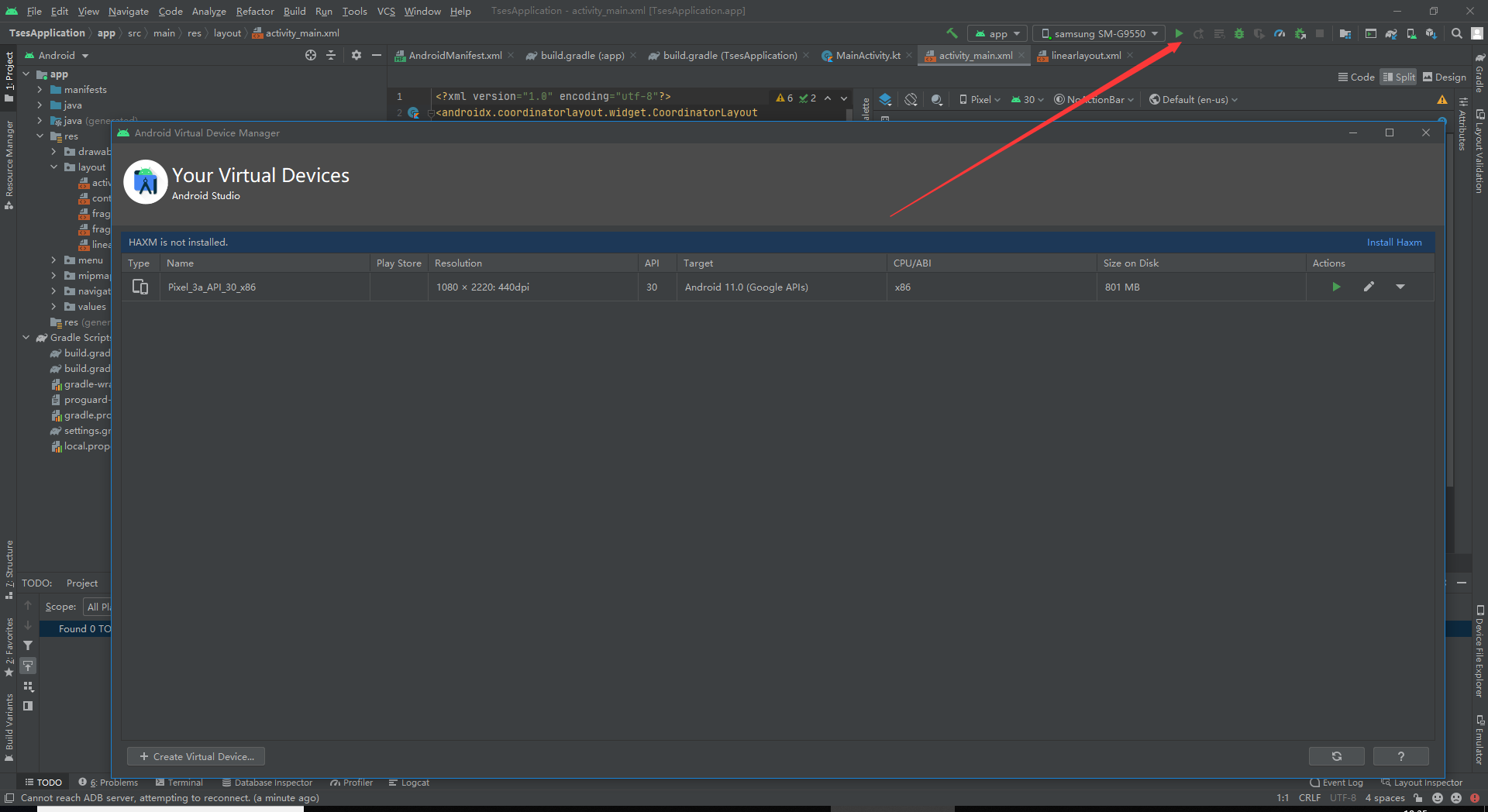1488x812 pixels.
Task: Toggle the Resource Manager side panel
Action: [9, 165]
